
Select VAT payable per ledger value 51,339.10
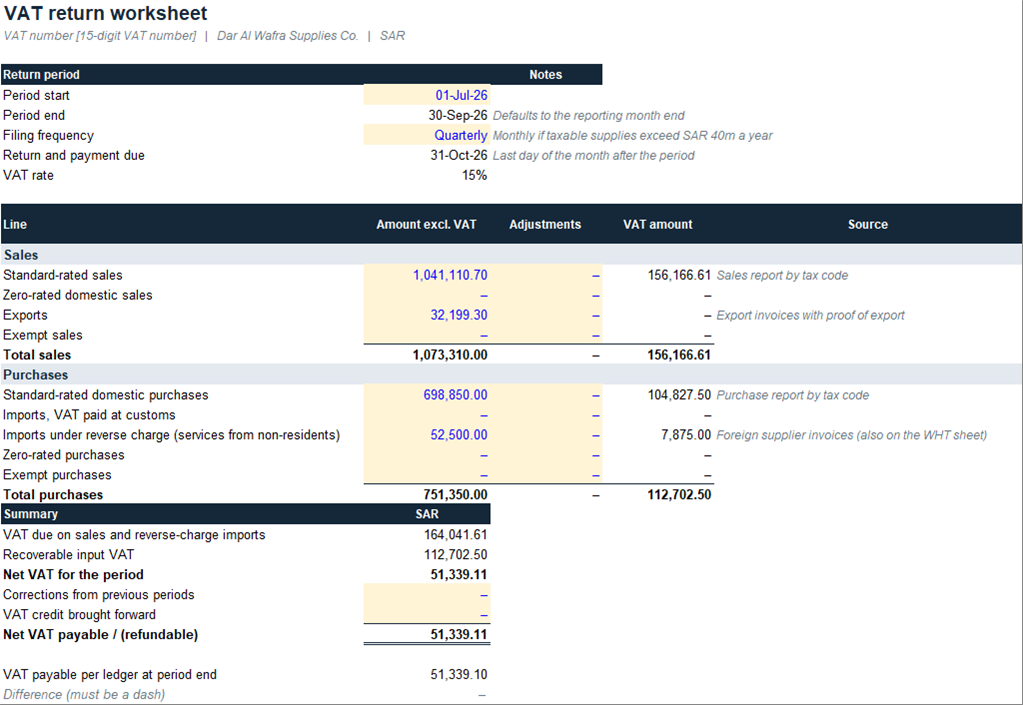pyautogui.click(x=459, y=675)
